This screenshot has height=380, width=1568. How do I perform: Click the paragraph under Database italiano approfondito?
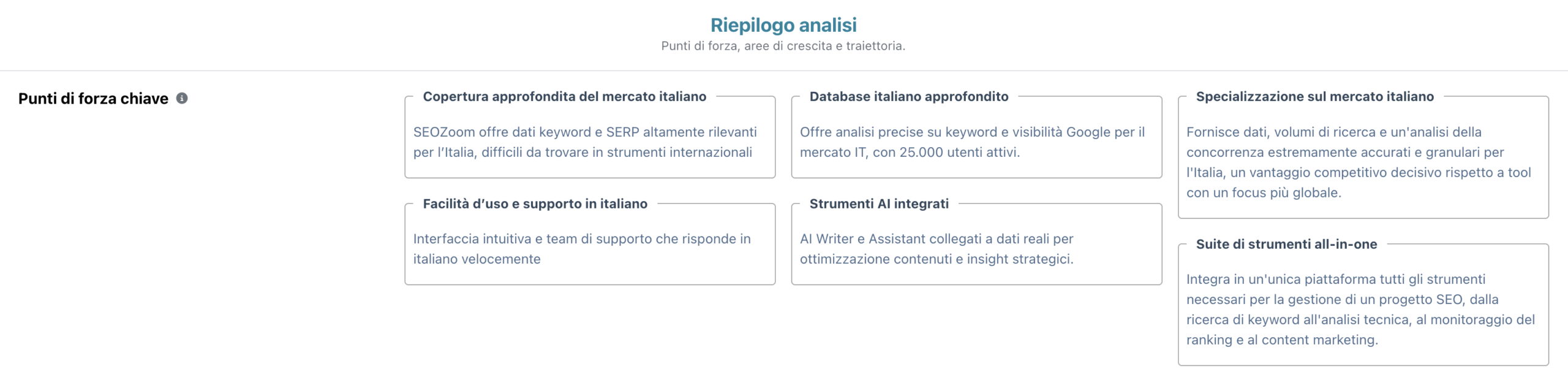coord(972,142)
